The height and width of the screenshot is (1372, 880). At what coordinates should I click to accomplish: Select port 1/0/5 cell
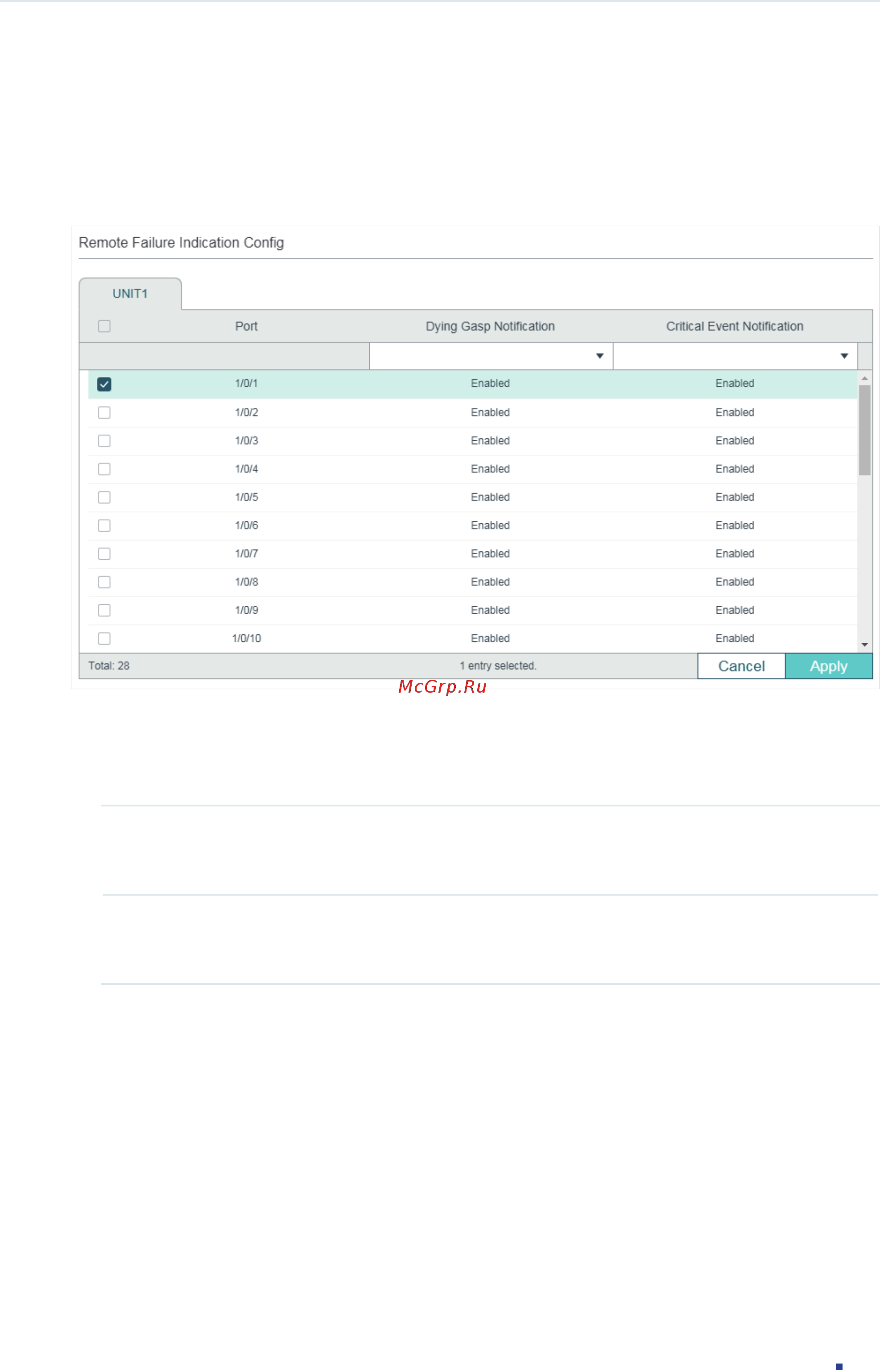[x=246, y=497]
